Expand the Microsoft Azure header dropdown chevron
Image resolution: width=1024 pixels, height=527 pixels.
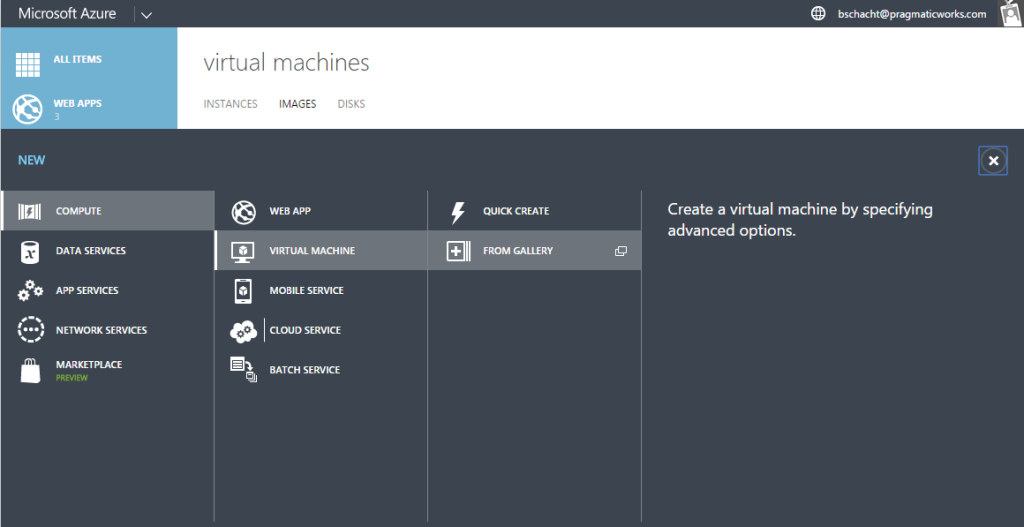147,15
